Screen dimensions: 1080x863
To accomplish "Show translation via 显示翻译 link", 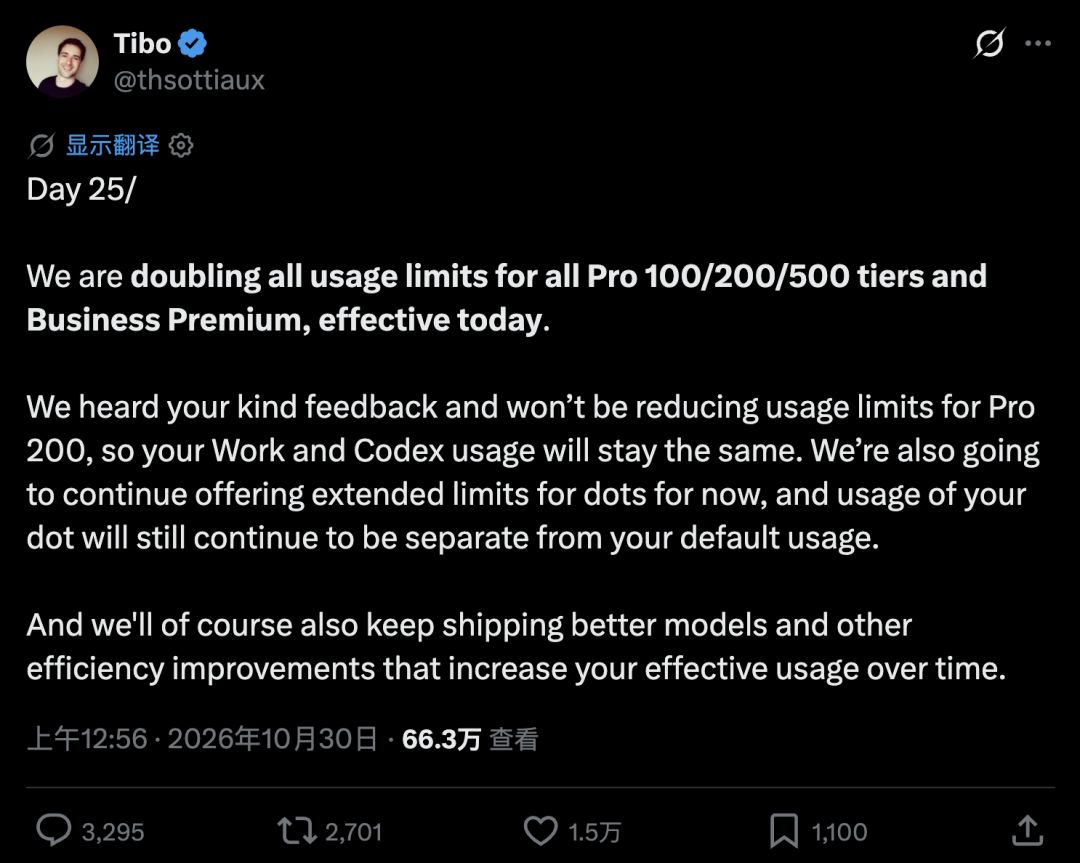I will 112,145.
